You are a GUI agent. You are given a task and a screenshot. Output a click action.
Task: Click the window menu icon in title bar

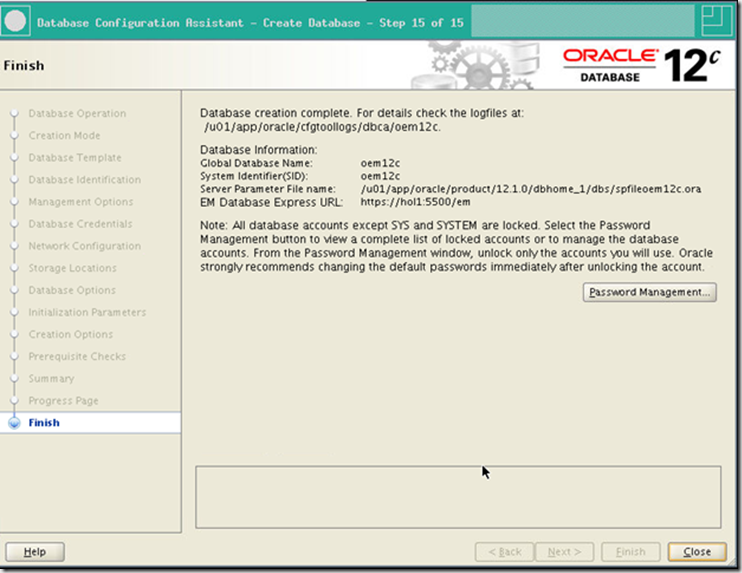click(15, 22)
